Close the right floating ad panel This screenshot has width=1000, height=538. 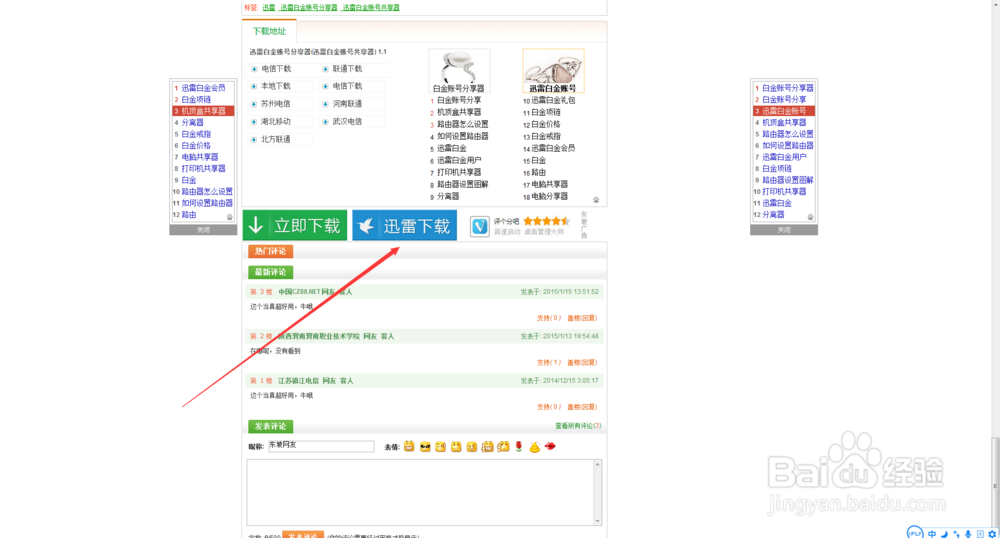click(784, 229)
